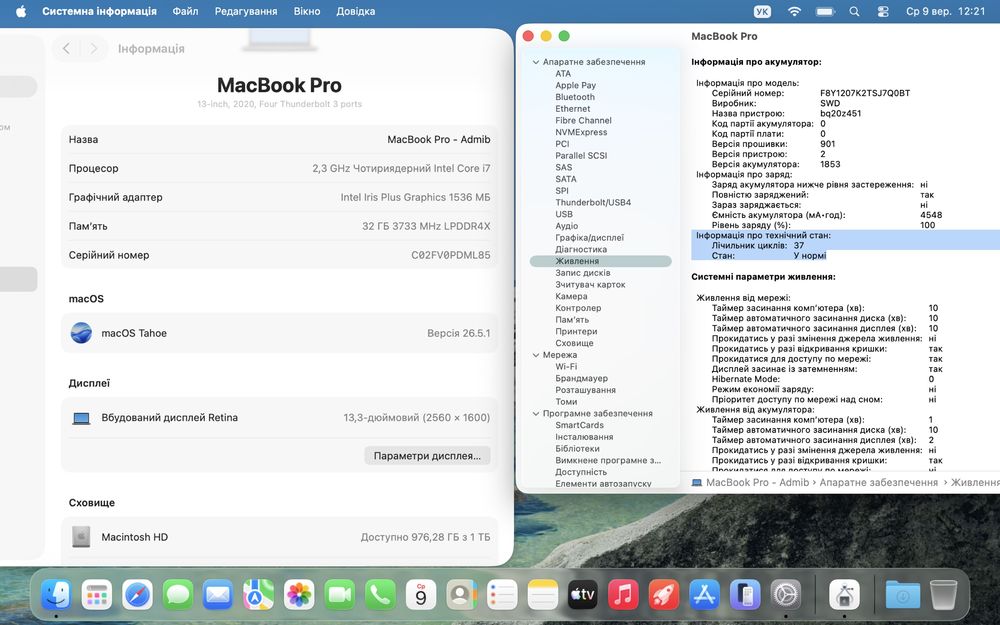Click the Macintosh HD storage row
The image size is (1000, 625).
tap(279, 537)
